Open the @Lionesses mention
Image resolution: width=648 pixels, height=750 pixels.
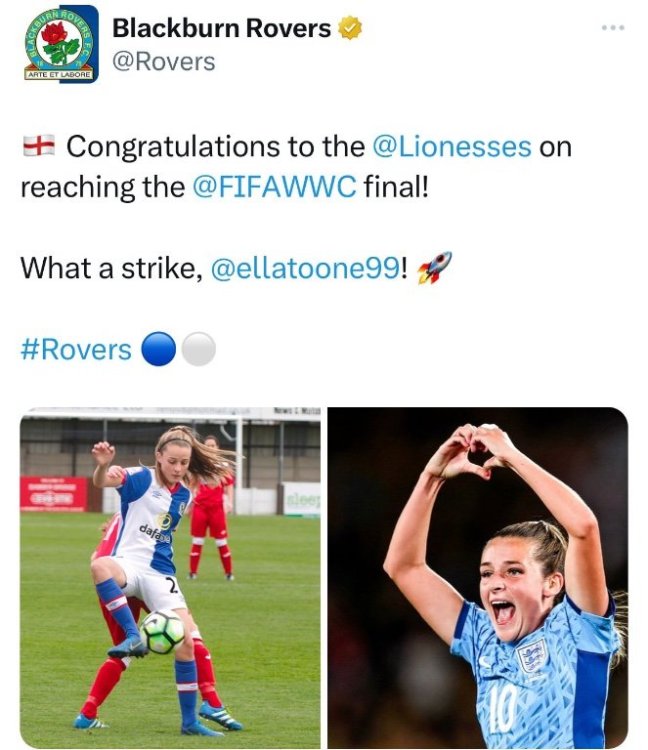point(451,147)
